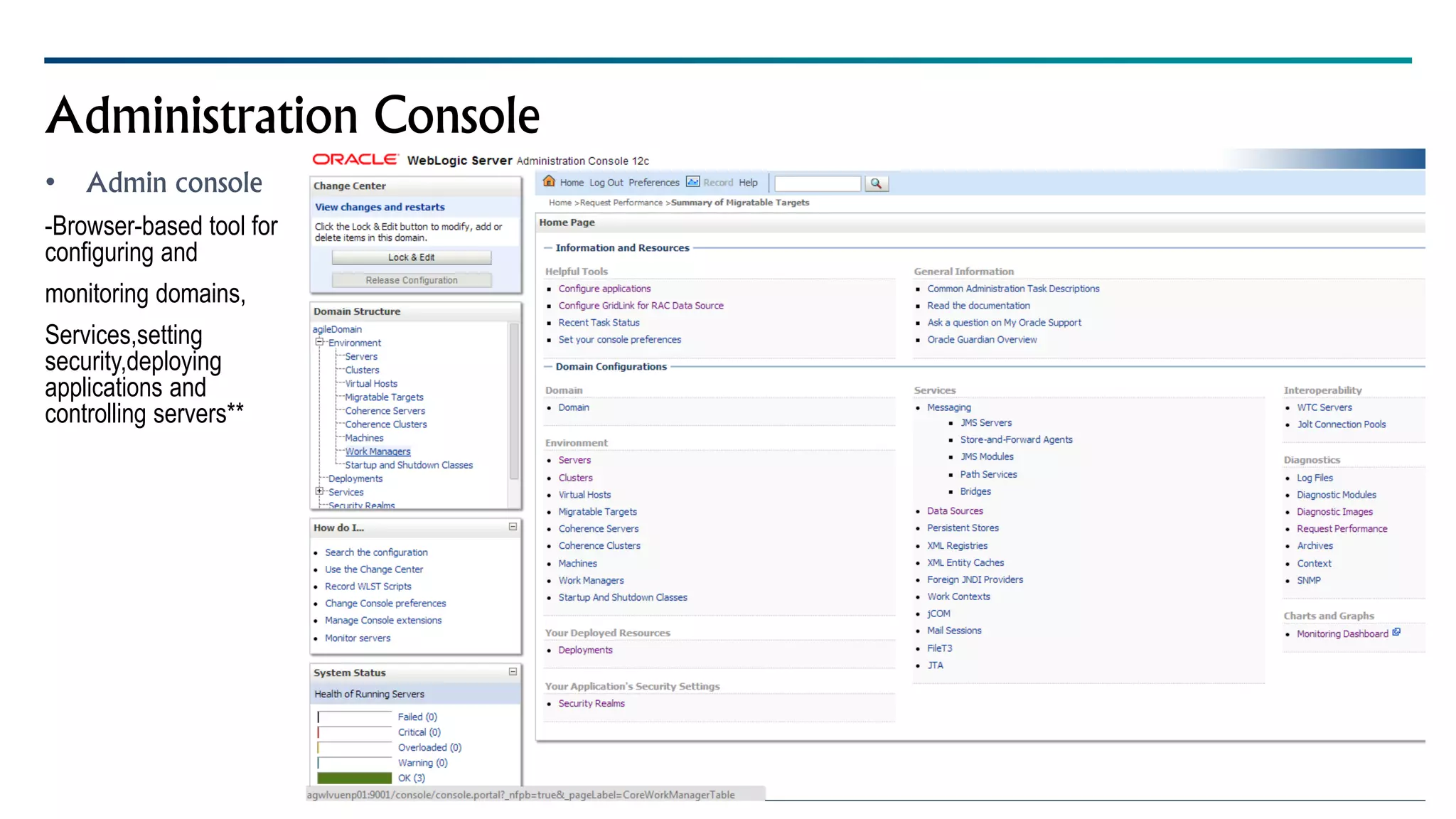
Task: Open Diagnostic Images link
Action: click(1334, 512)
